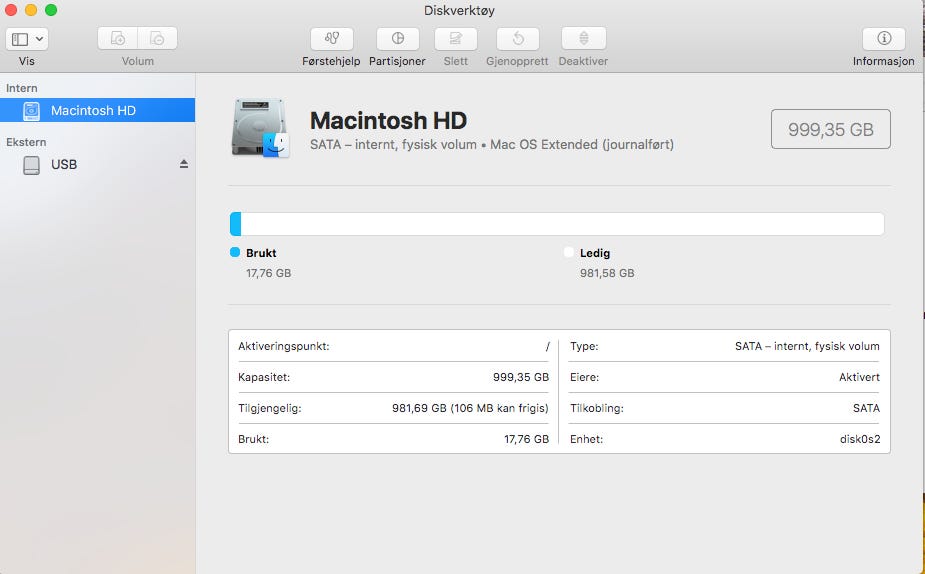Select the USB external disk

pyautogui.click(x=97, y=165)
